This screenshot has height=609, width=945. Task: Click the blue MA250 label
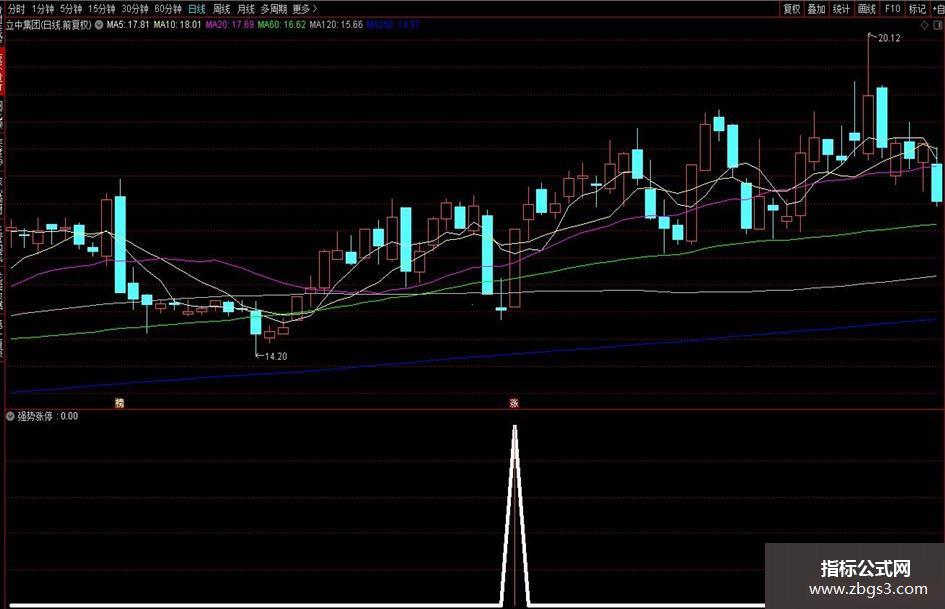coord(393,25)
